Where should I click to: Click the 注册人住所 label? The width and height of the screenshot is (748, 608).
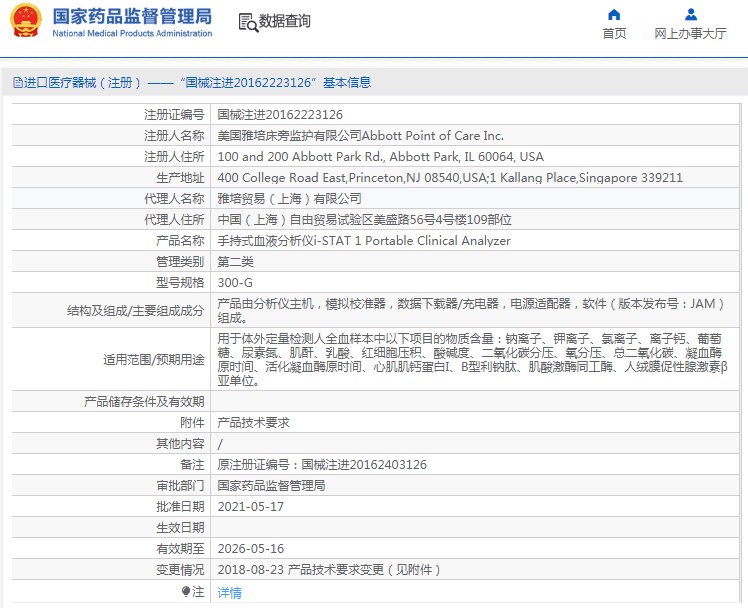point(174,156)
